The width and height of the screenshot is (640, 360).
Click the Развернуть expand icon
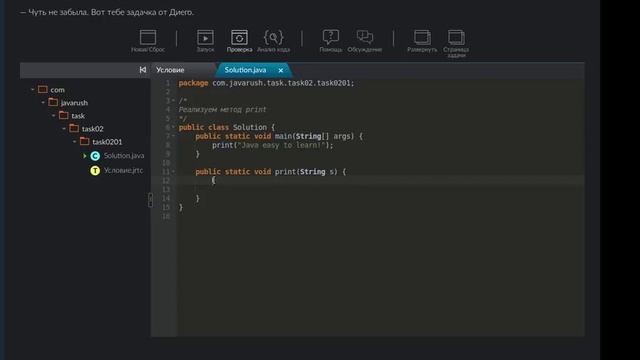(422, 37)
